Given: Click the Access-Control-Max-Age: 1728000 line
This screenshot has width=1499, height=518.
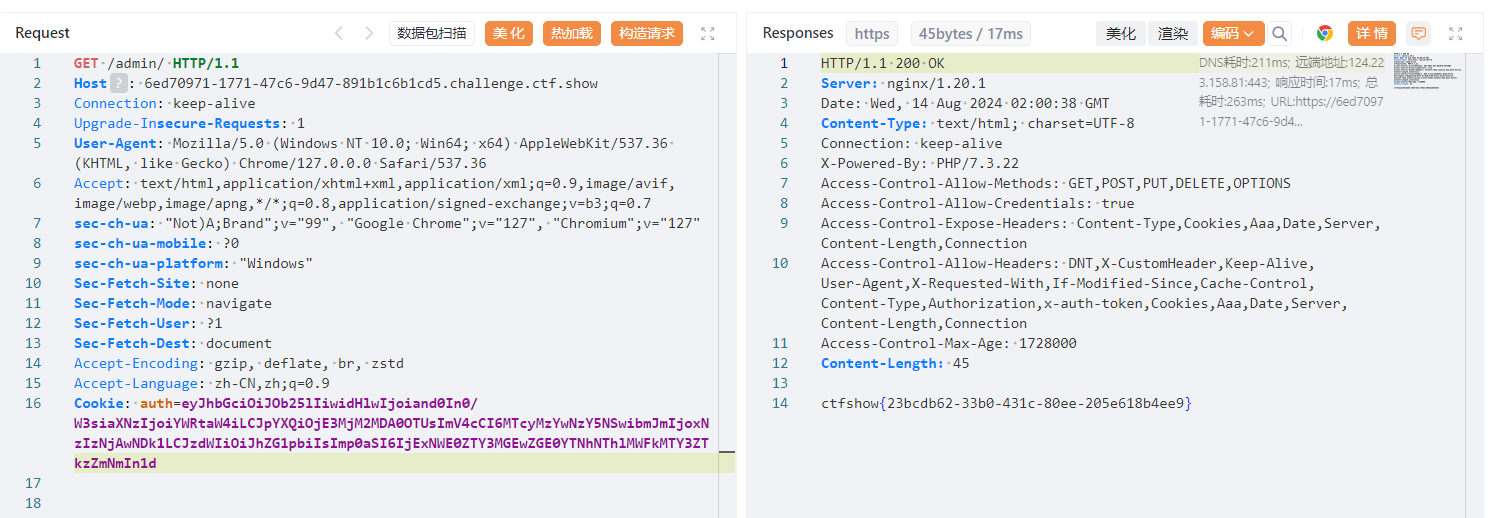Looking at the screenshot, I should click(x=949, y=343).
